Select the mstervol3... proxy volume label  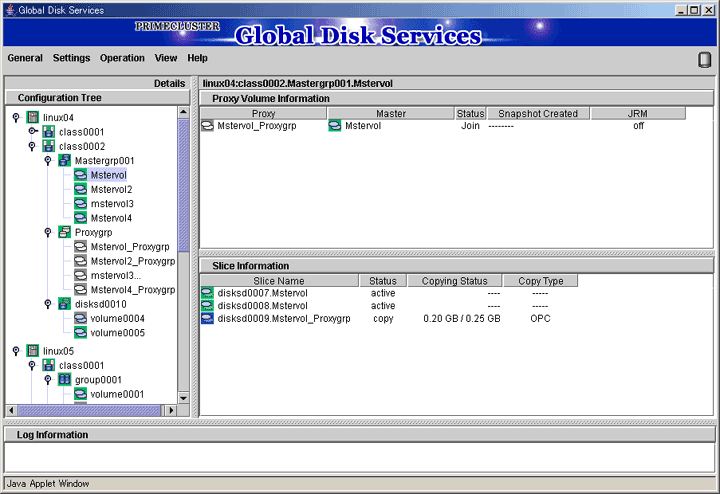pos(116,275)
